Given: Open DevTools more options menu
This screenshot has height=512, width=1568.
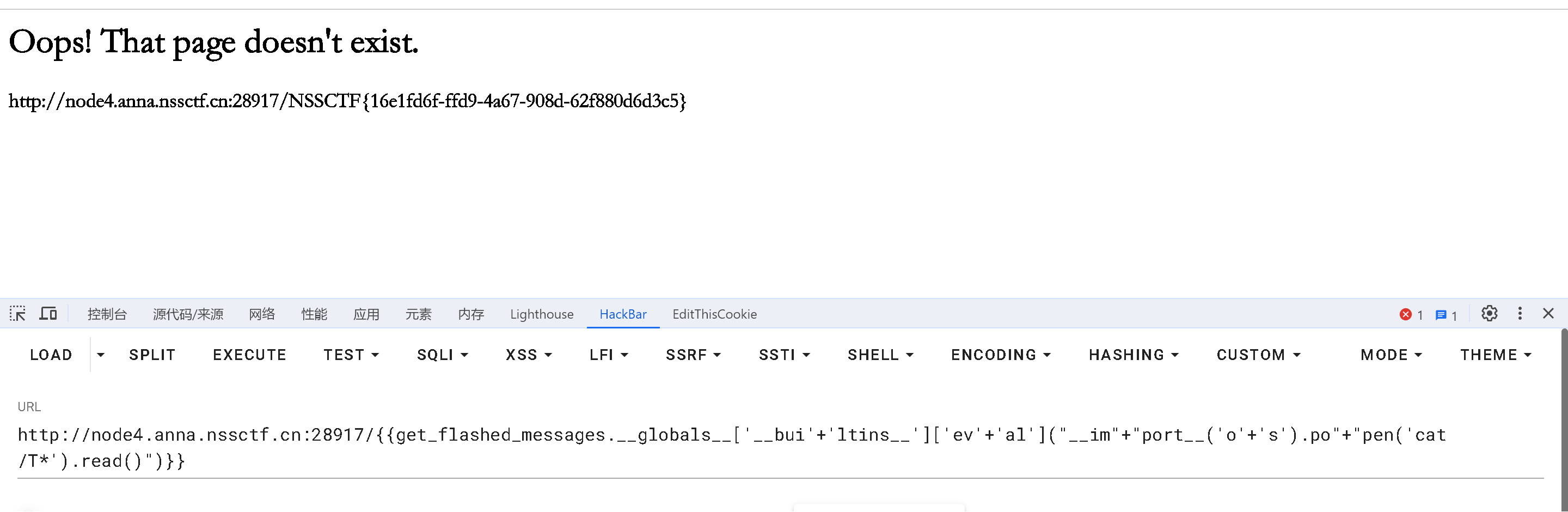Looking at the screenshot, I should point(1520,314).
